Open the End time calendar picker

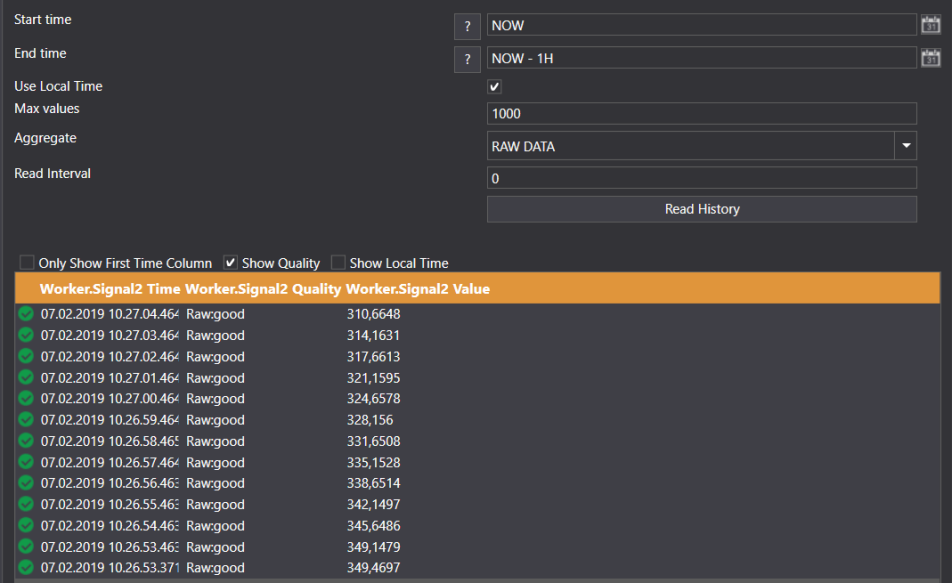pos(930,59)
